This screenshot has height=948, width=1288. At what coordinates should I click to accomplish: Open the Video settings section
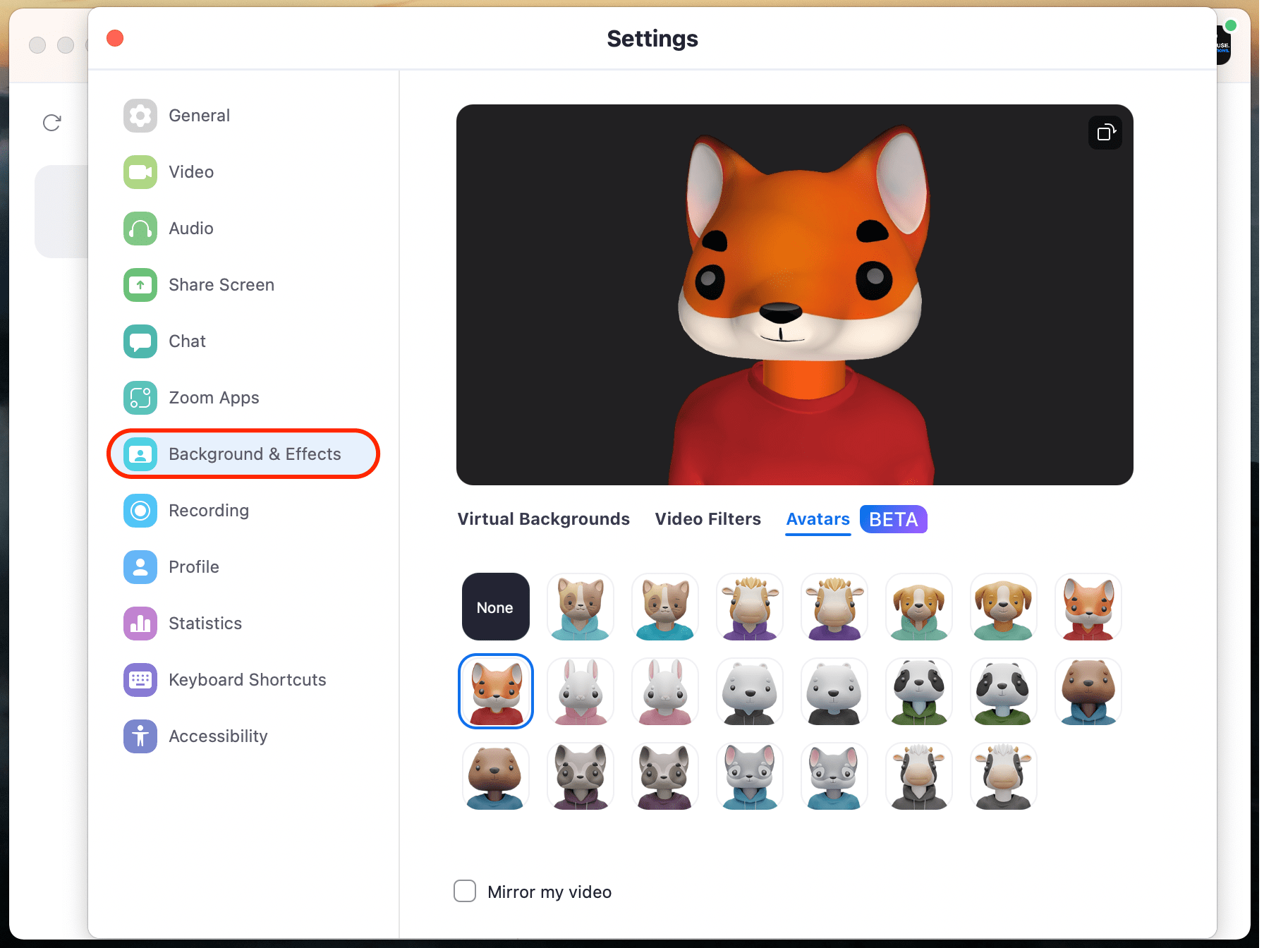click(x=243, y=172)
